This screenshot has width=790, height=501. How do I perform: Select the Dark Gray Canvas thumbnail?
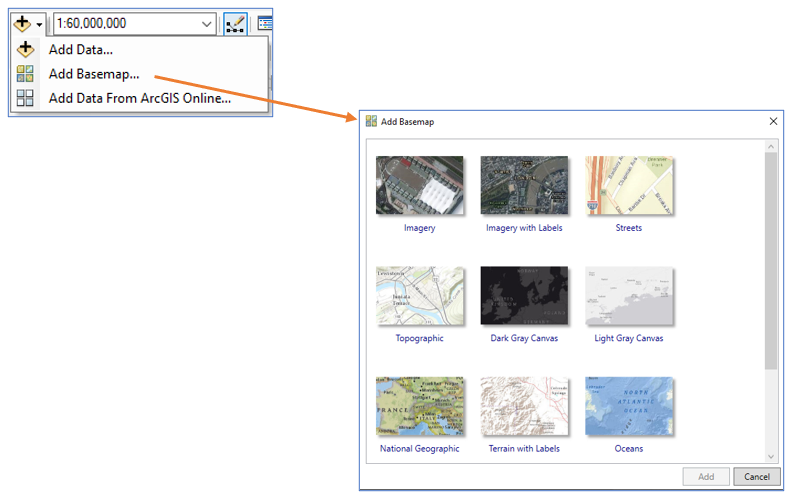tap(524, 295)
